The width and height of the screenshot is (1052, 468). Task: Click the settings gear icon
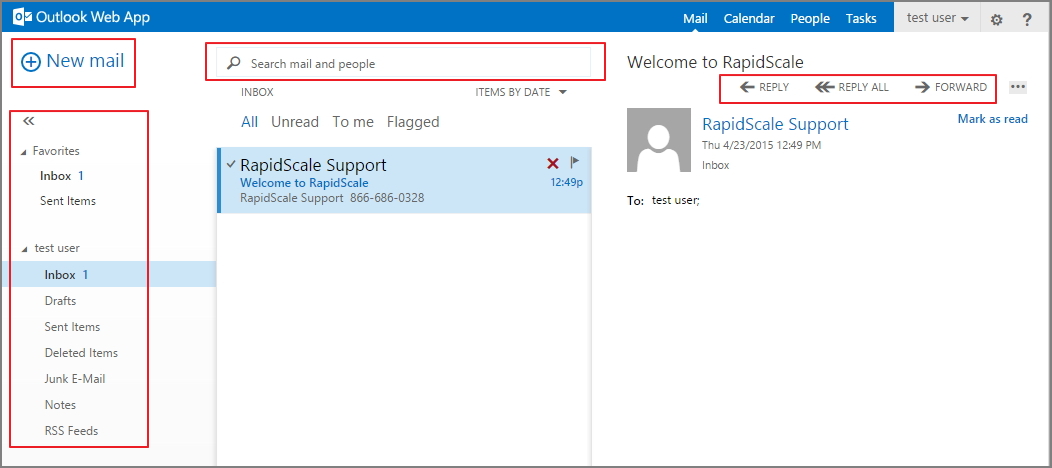(x=996, y=19)
